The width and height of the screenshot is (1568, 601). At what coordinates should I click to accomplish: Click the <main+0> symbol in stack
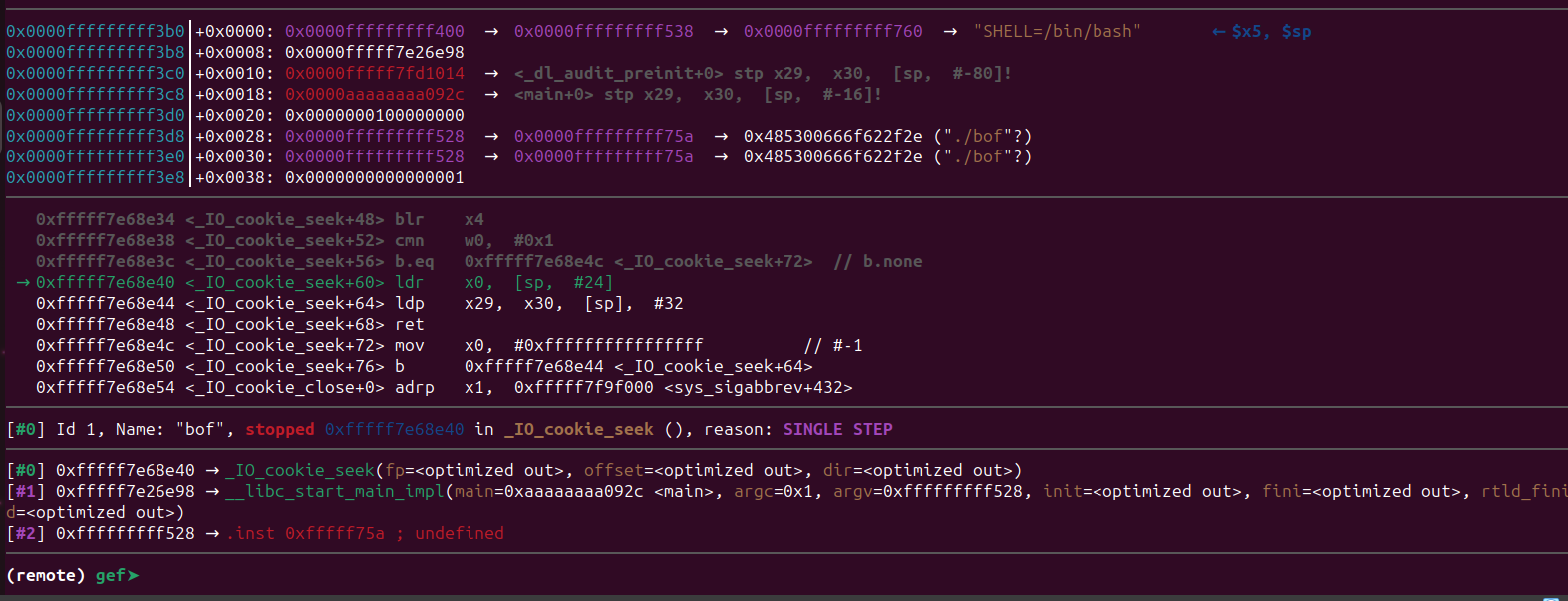[x=553, y=95]
